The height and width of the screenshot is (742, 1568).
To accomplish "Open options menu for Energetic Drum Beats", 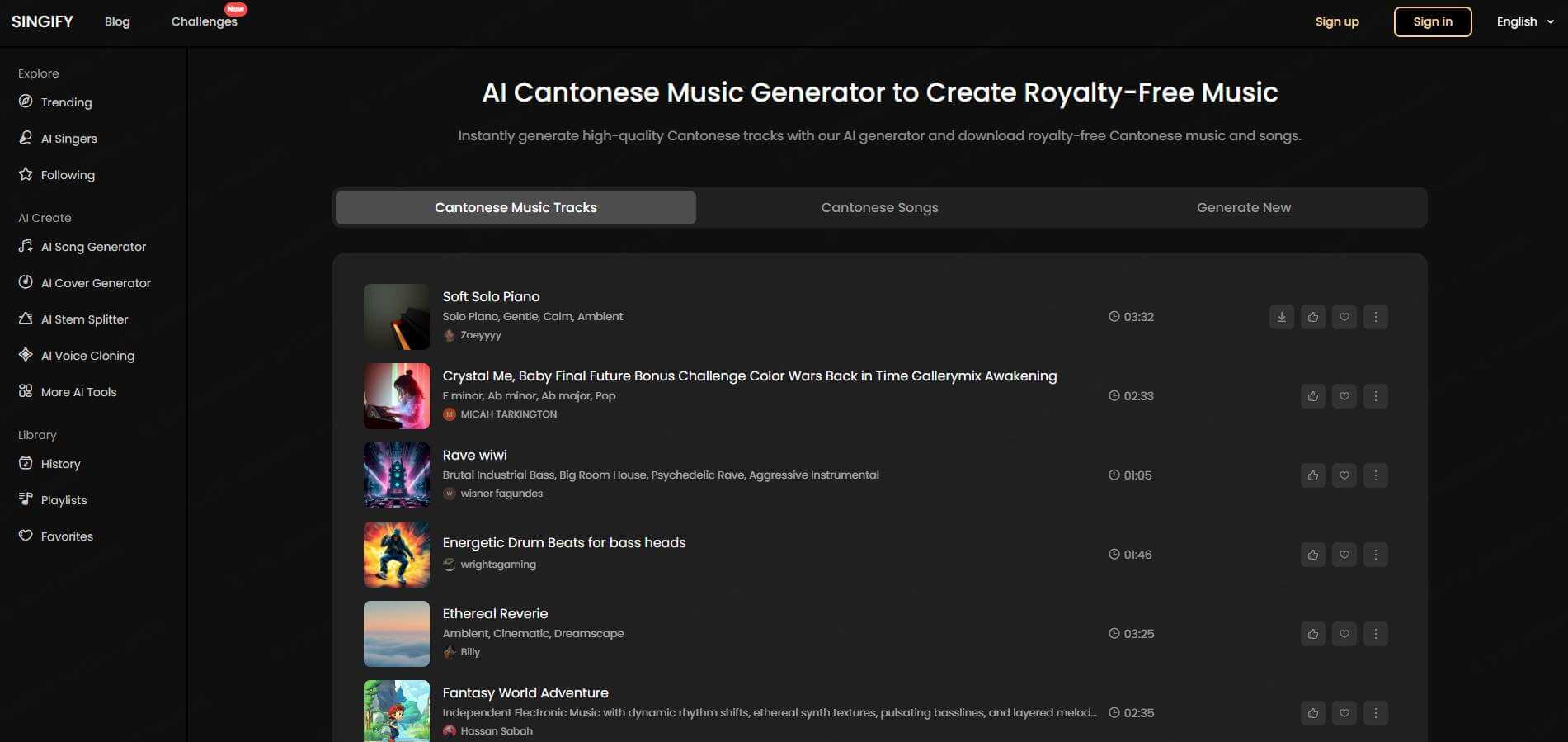I will tap(1375, 555).
